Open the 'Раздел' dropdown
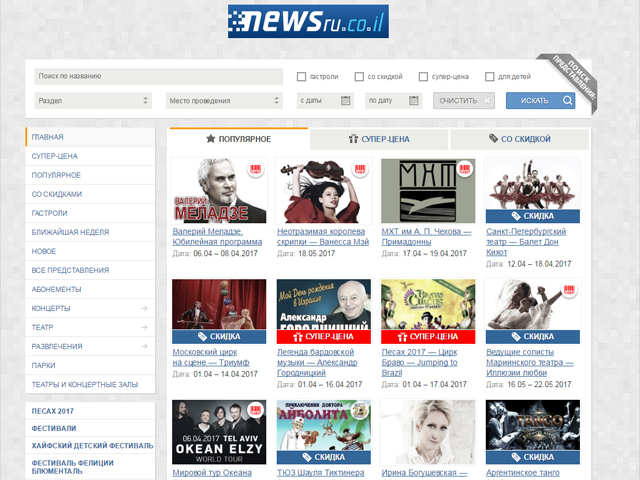Image resolution: width=640 pixels, height=480 pixels. click(93, 100)
